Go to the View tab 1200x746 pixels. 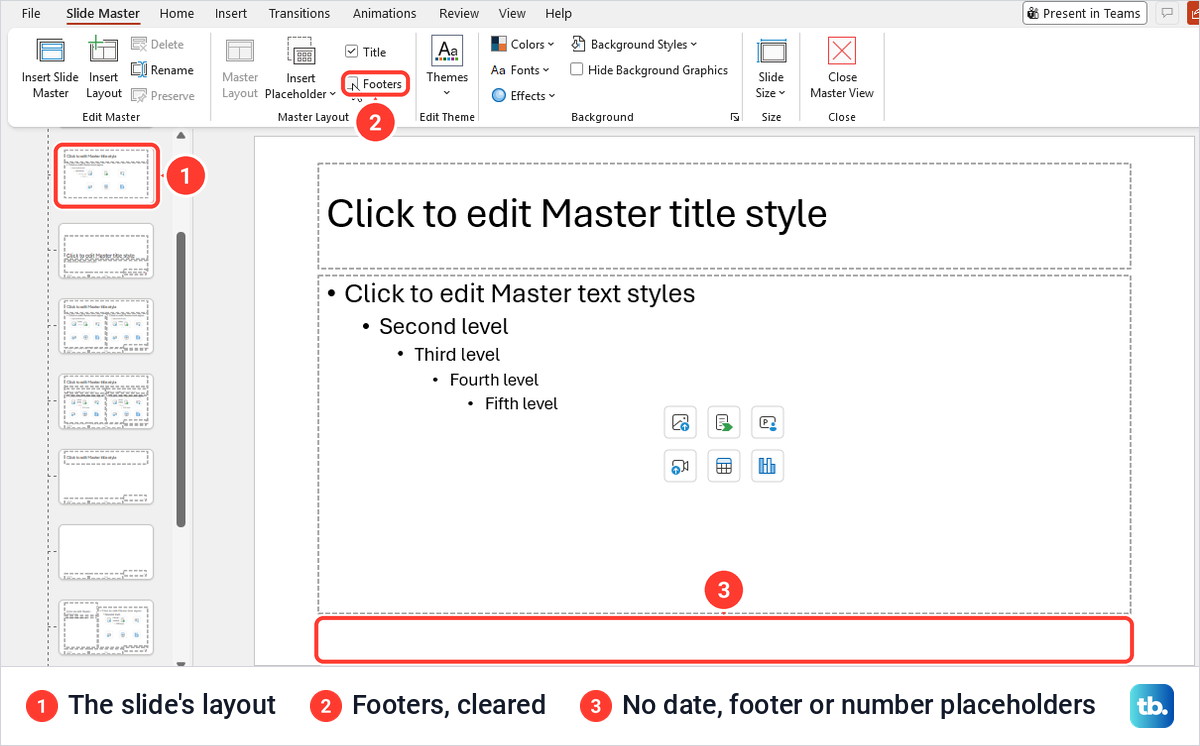[x=512, y=13]
